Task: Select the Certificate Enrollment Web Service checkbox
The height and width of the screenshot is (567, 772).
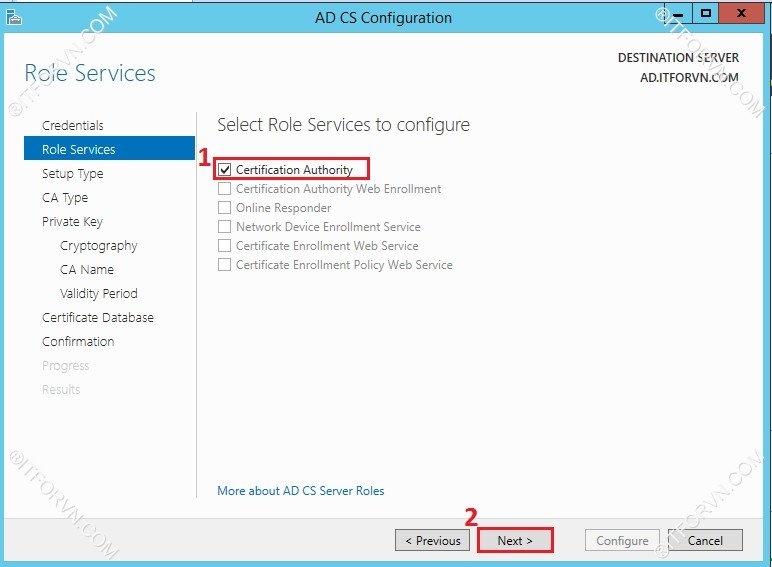Action: pos(225,246)
